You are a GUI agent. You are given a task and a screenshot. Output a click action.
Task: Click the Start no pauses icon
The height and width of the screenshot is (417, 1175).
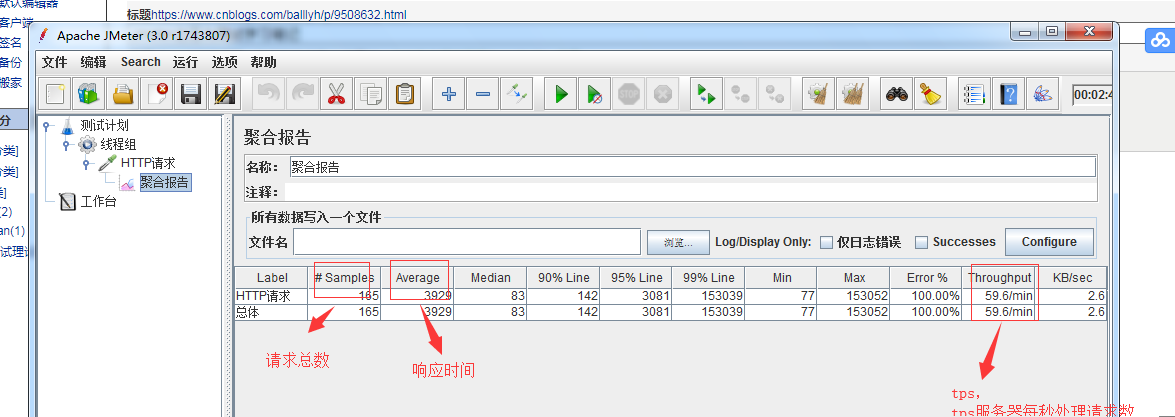(595, 95)
